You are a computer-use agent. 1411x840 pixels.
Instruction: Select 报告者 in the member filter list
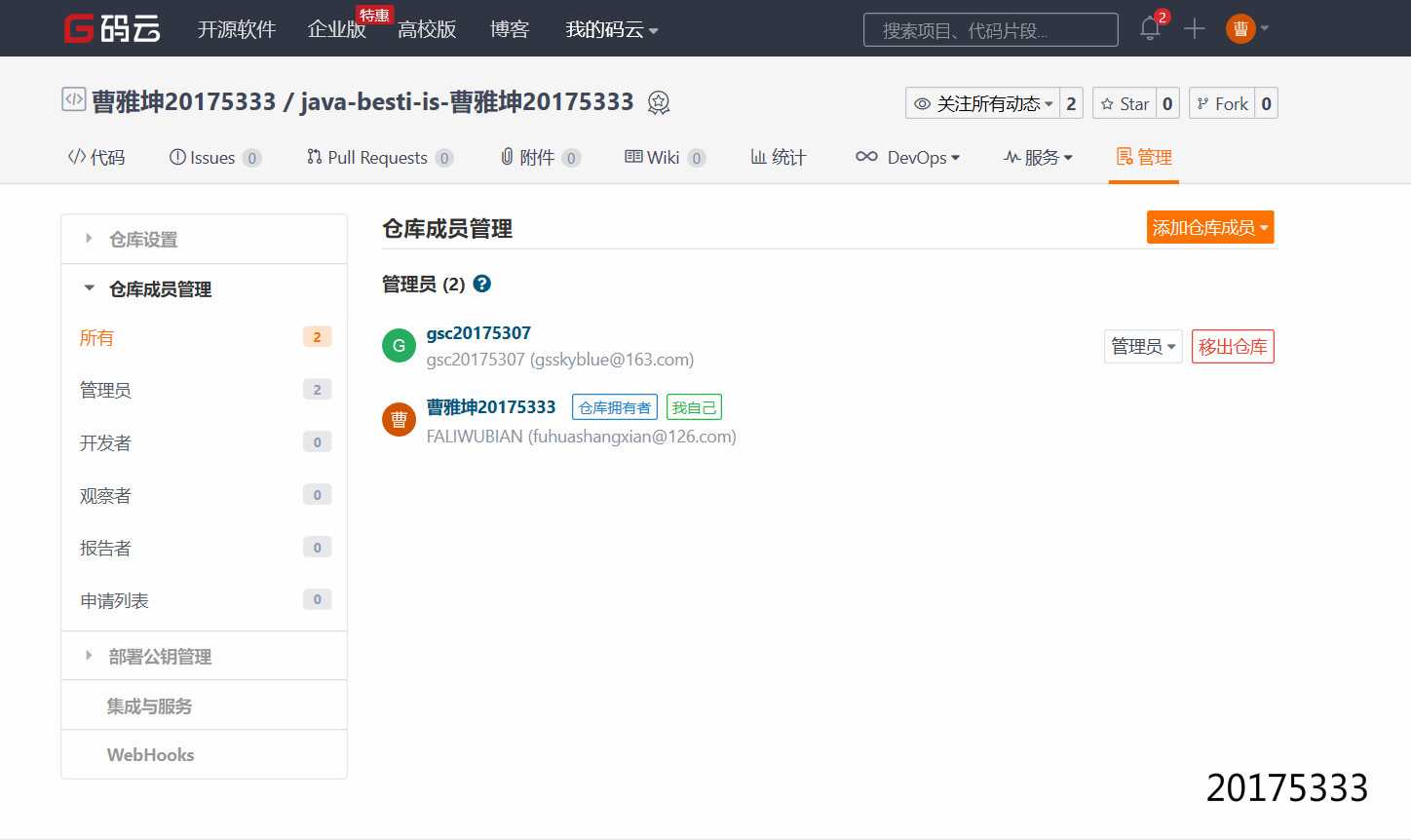coord(205,548)
